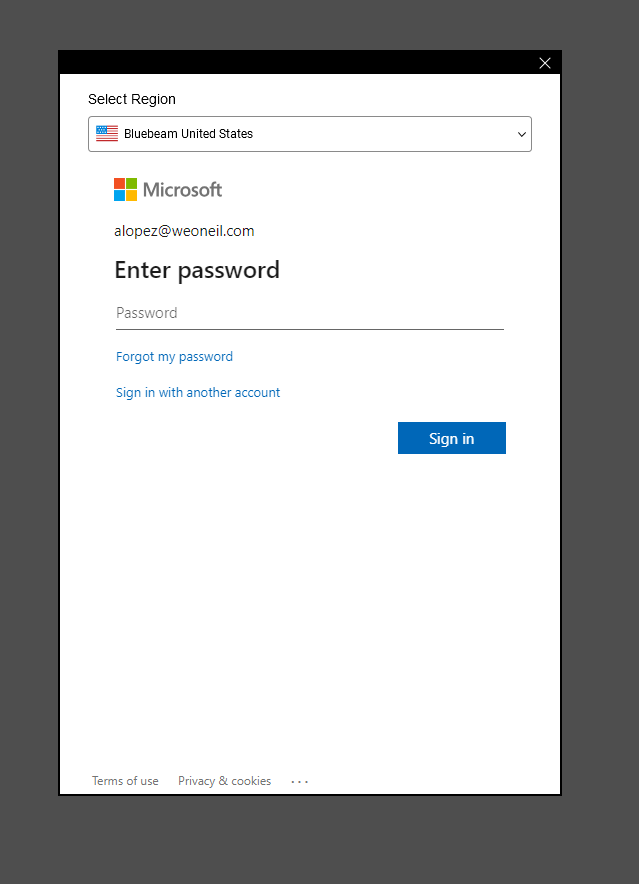Screen dimensions: 639x884
Task: Click the empty white area below Sign in
Action: [x=310, y=600]
